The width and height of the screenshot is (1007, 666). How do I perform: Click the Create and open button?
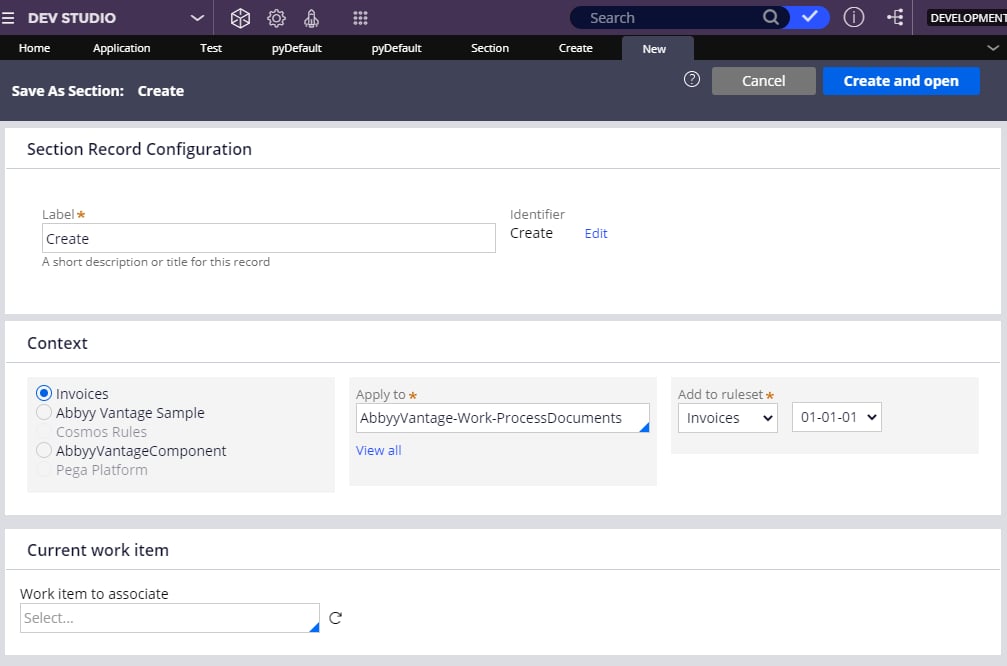tap(901, 81)
